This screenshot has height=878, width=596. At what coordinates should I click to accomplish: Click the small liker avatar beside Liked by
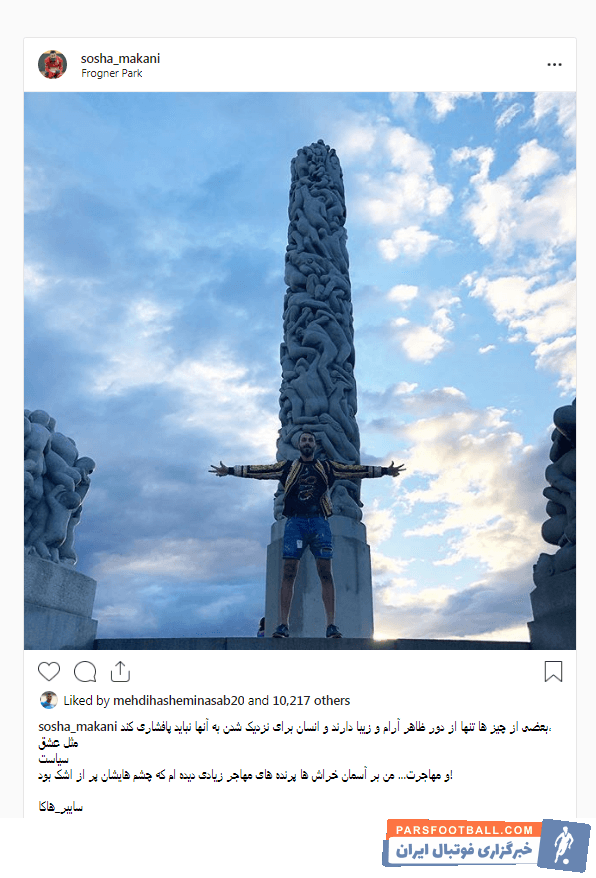[x=49, y=700]
